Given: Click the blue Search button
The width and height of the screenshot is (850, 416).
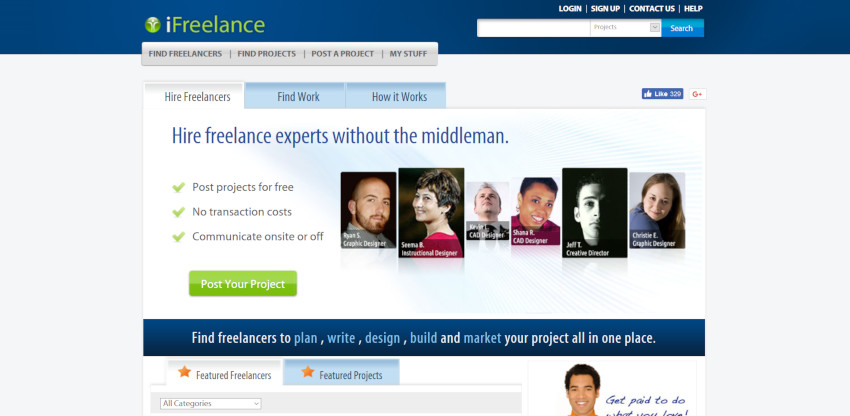Looking at the screenshot, I should [x=682, y=28].
